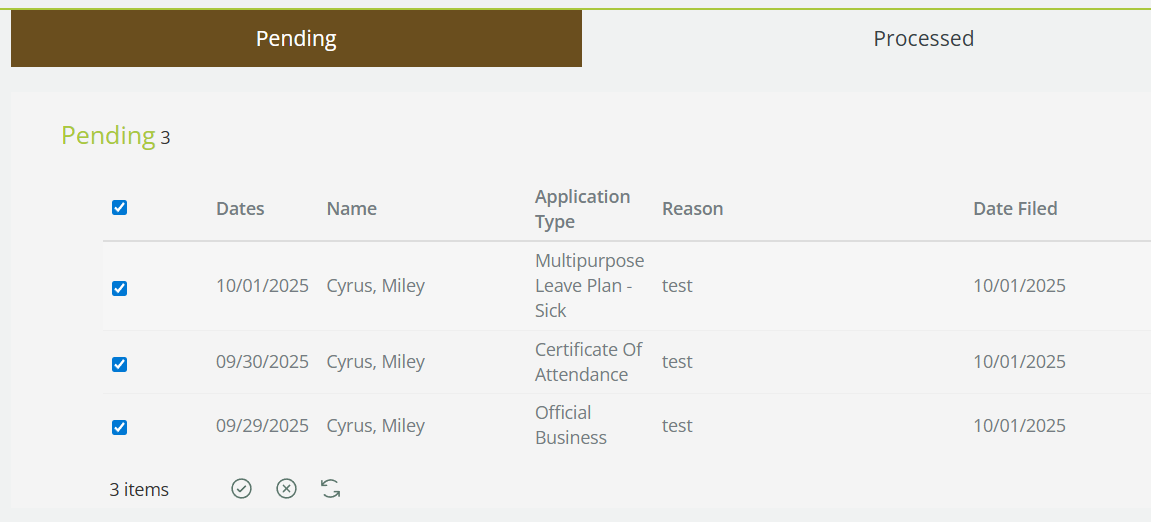Open the Official Business application row
1151x522 pixels.
pos(570,425)
